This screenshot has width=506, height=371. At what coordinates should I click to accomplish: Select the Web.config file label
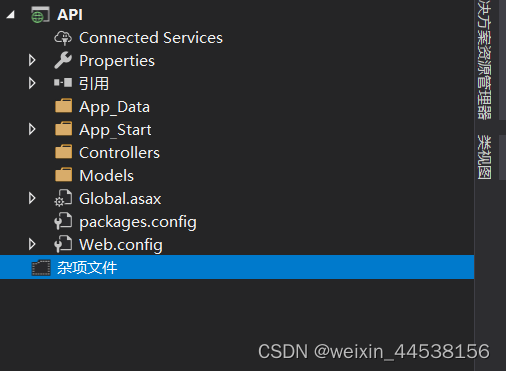121,245
